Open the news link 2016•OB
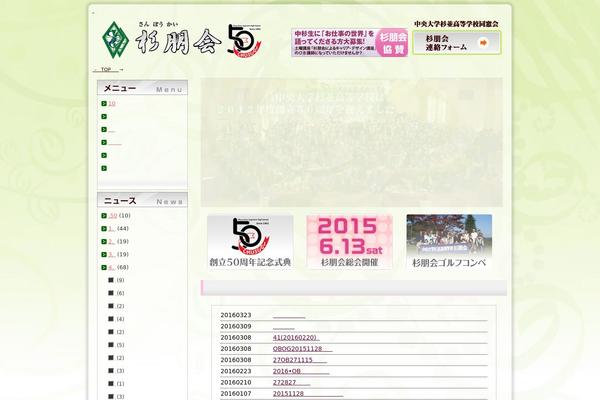Screen dimensions: 600x400 301,371
